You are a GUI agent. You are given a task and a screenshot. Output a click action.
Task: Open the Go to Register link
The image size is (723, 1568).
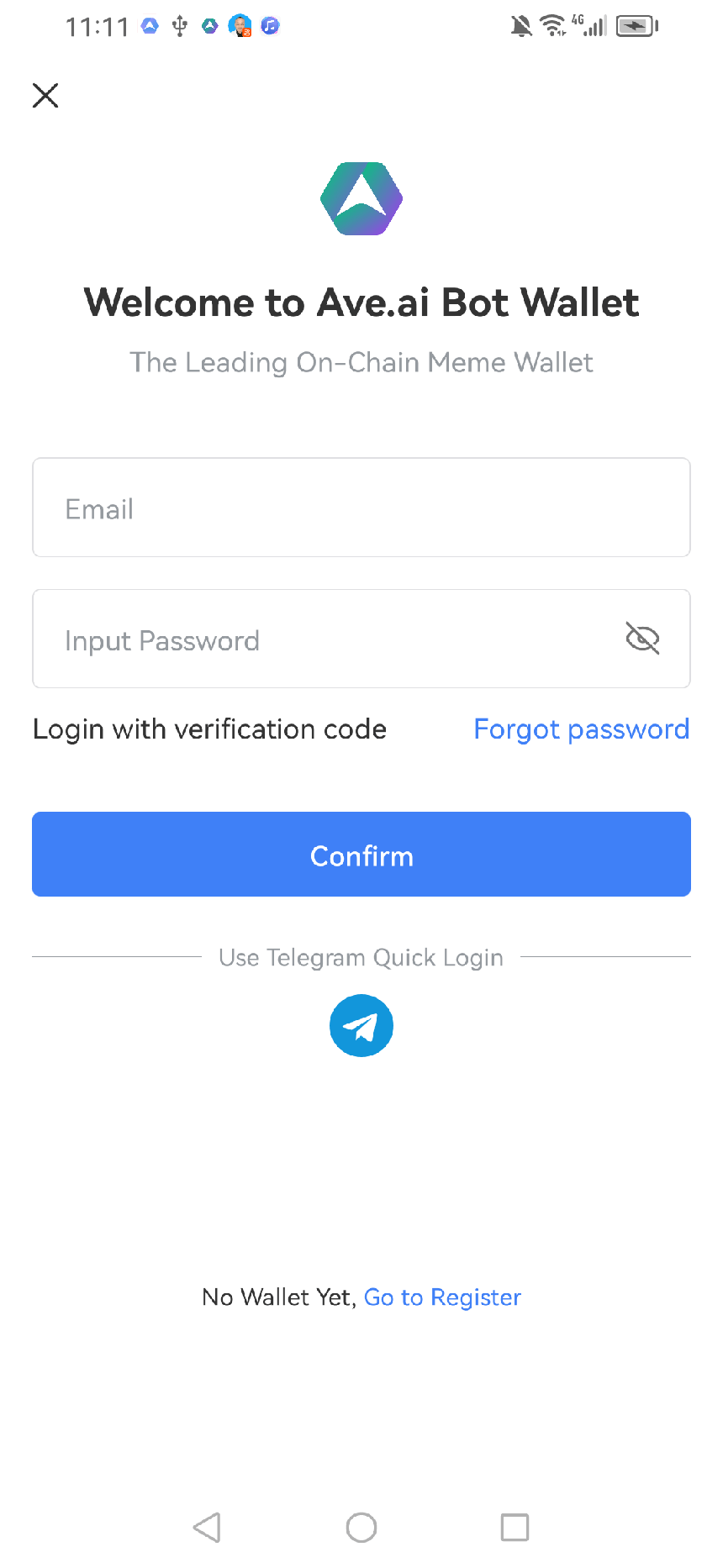[442, 1297]
